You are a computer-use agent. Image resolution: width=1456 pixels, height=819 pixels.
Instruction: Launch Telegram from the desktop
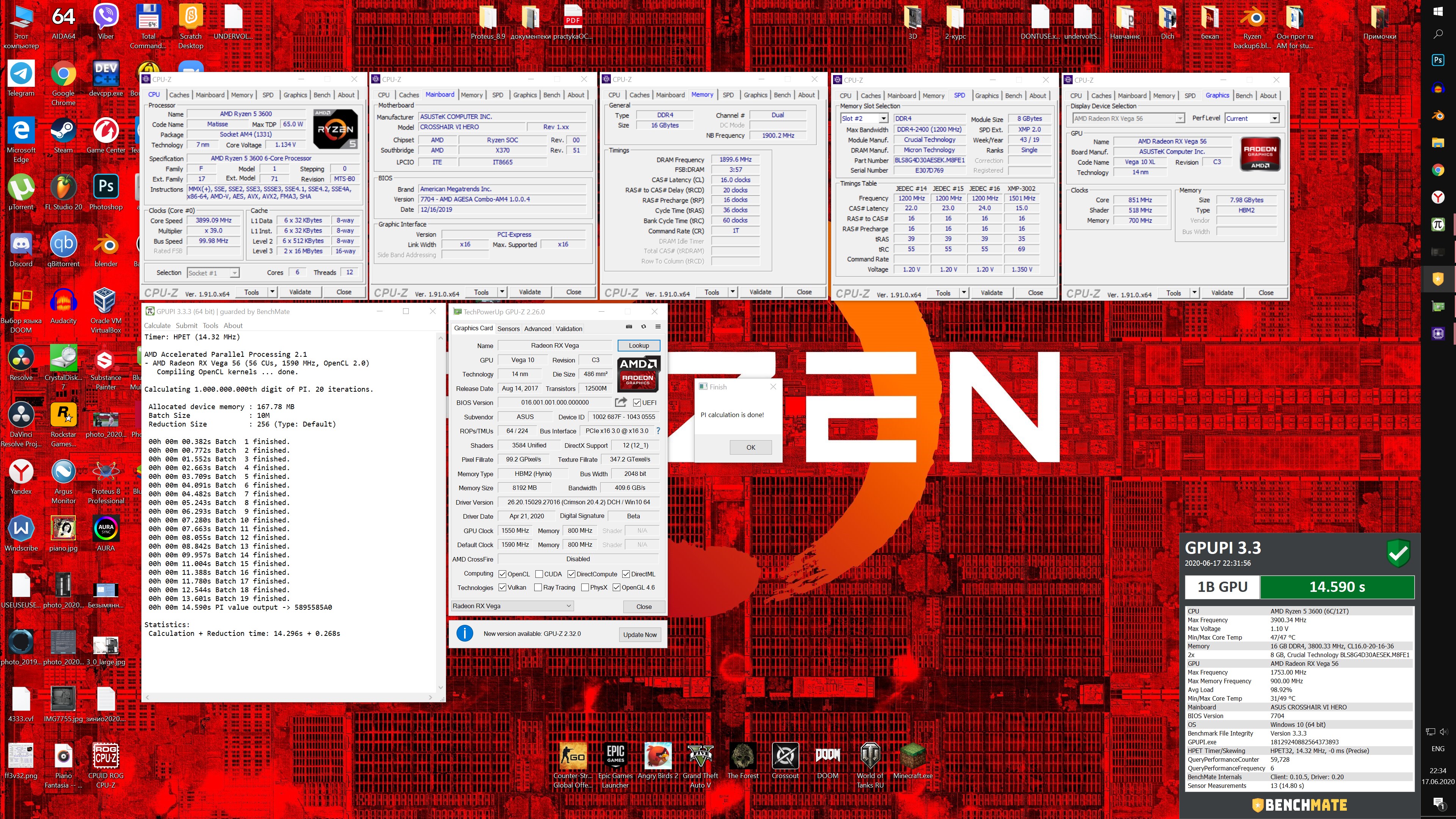point(21,78)
